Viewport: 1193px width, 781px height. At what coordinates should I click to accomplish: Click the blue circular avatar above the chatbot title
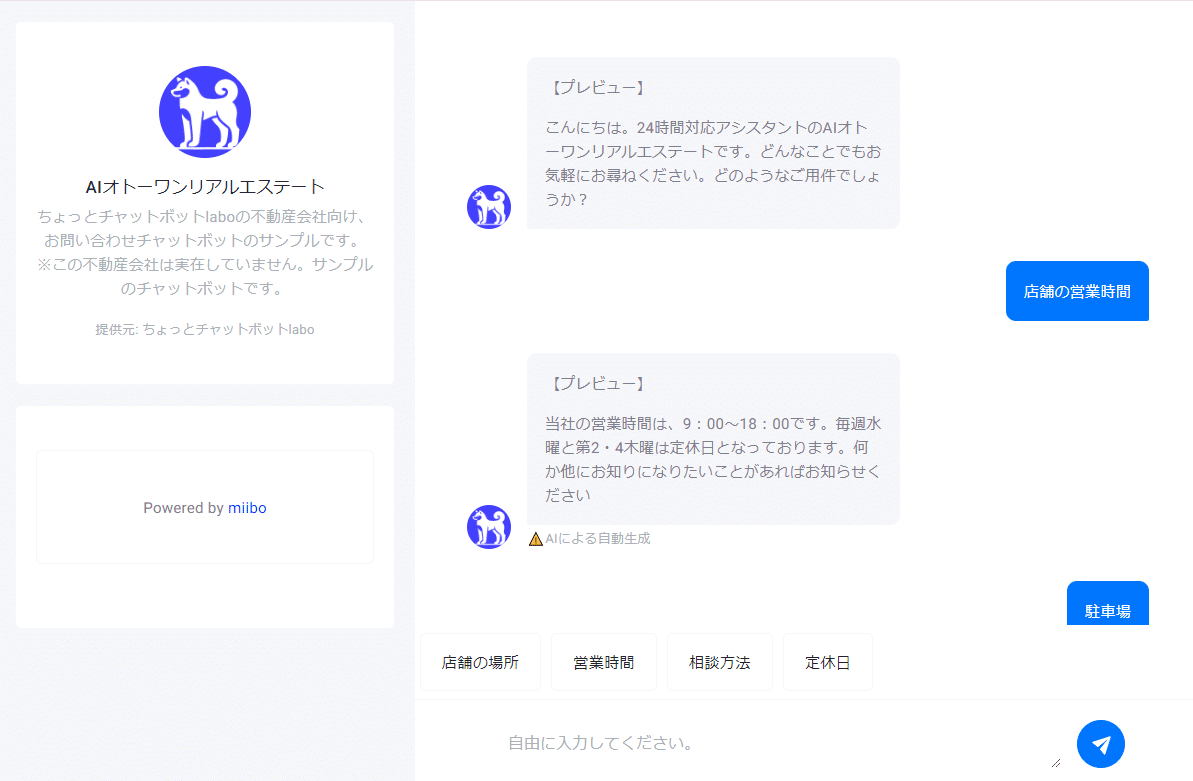205,111
